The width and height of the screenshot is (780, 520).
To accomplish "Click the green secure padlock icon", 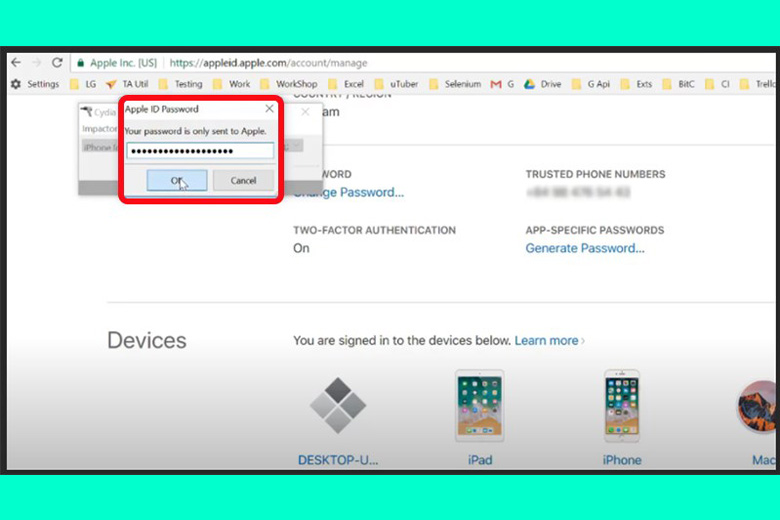I will [x=81, y=63].
